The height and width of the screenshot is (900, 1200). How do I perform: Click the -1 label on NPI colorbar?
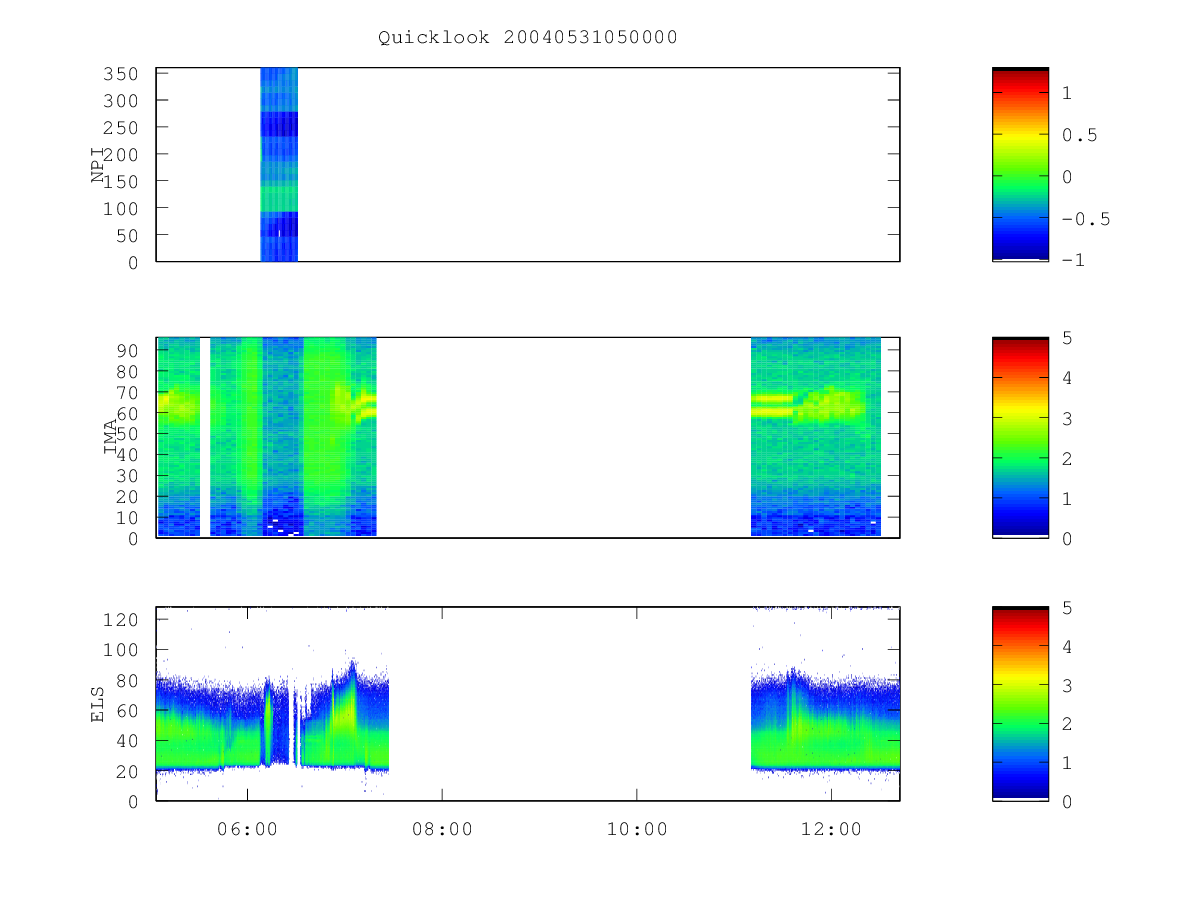[x=1073, y=261]
